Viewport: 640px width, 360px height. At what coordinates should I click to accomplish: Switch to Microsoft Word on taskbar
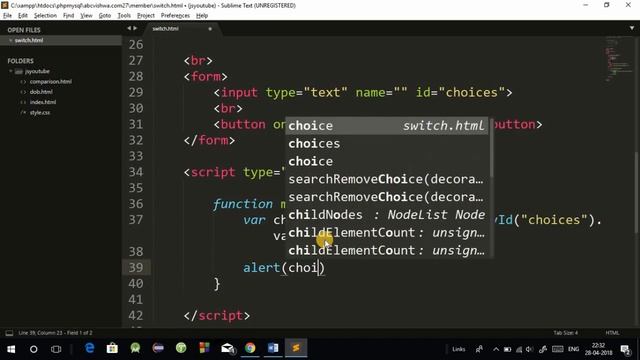tap(273, 348)
